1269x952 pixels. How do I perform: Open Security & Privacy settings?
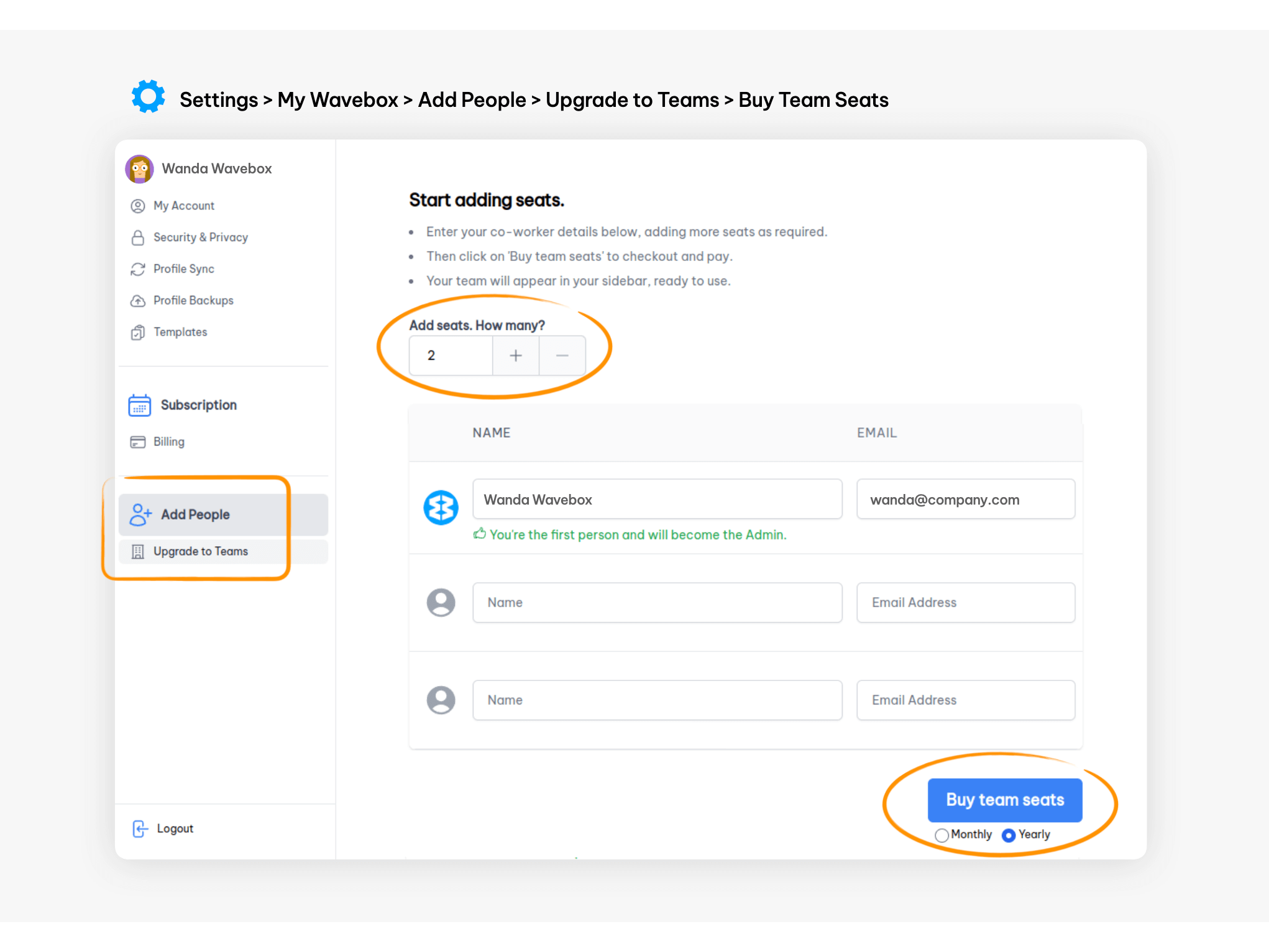[x=201, y=237]
